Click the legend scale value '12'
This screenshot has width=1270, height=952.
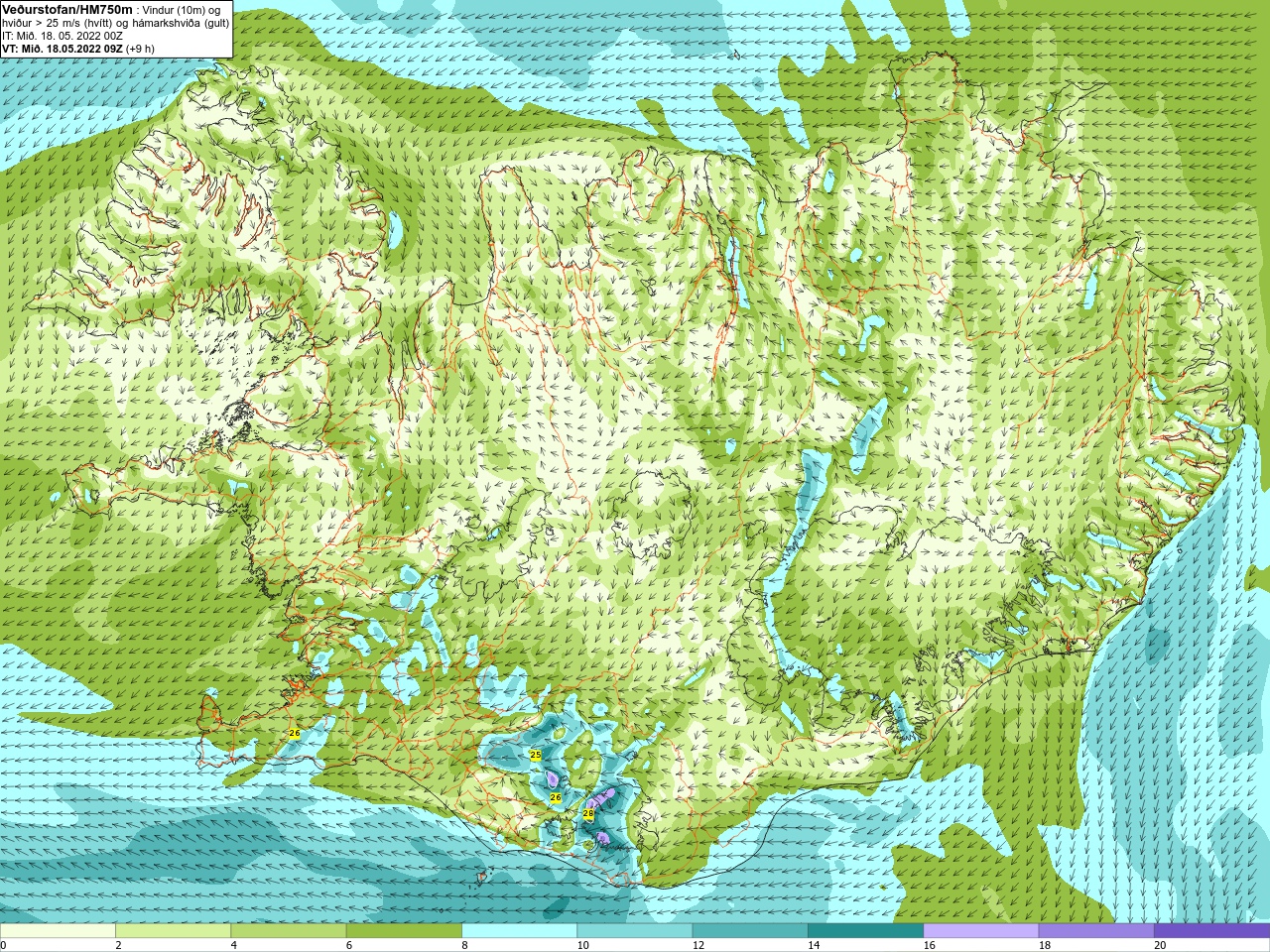point(698,945)
